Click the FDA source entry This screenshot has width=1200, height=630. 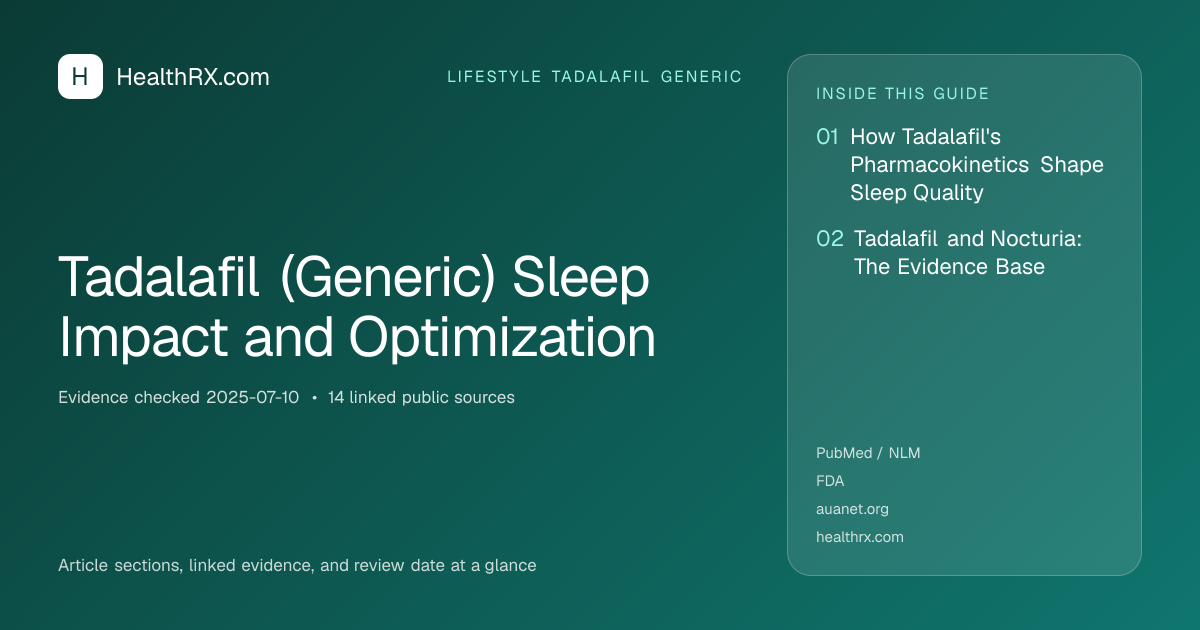pyautogui.click(x=830, y=481)
